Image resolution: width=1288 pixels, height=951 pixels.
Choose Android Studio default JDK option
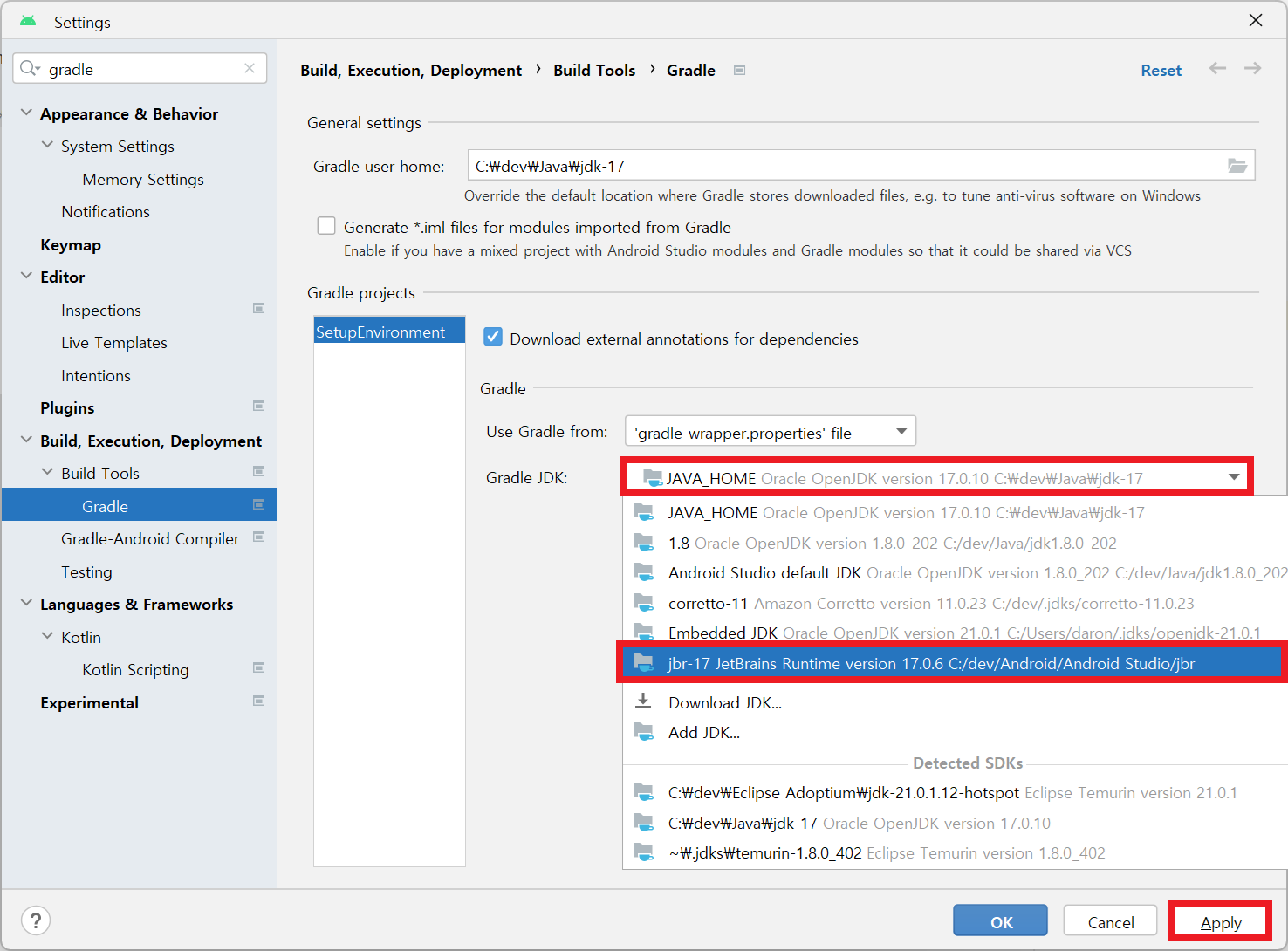point(956,573)
